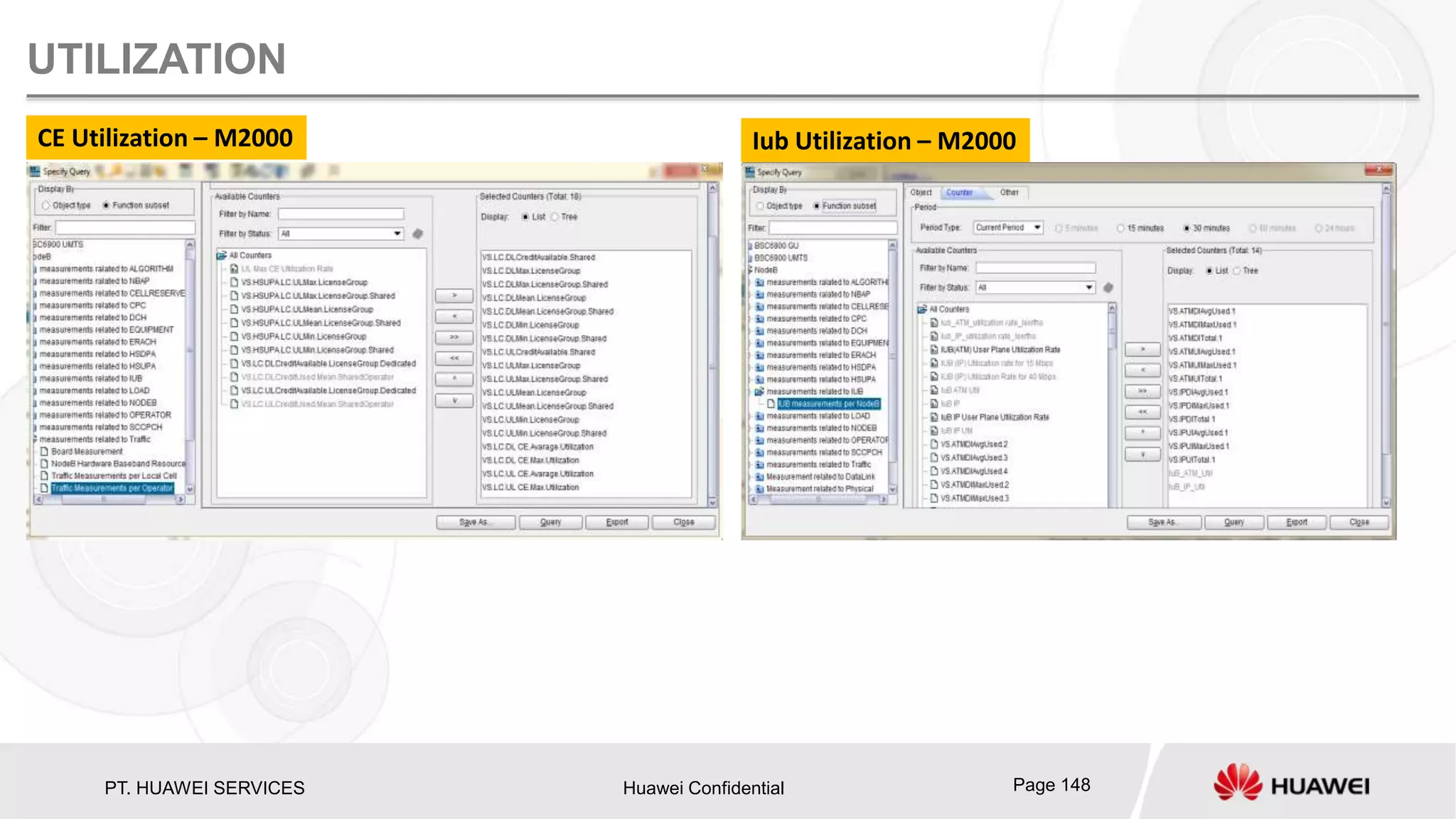This screenshot has height=819, width=1456.
Task: Click the icon beside IUB(ATM) User Plane Utilization Rate
Action: click(935, 350)
